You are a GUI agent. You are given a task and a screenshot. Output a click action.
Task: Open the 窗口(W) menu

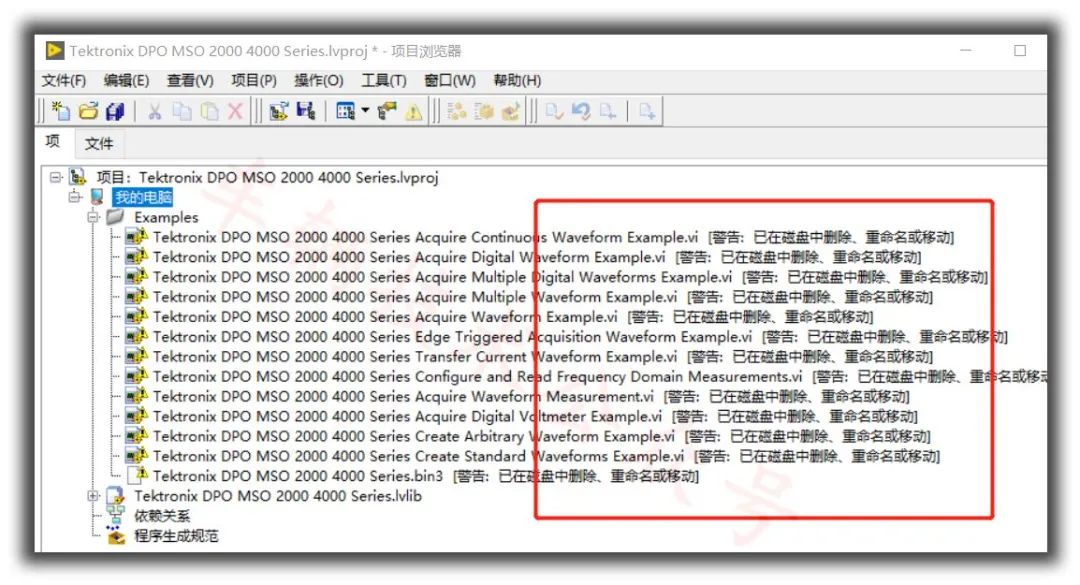[x=450, y=81]
